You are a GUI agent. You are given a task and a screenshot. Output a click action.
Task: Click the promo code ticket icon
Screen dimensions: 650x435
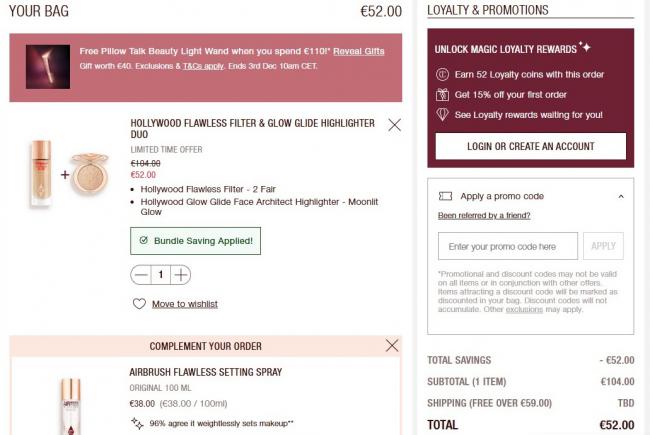click(x=445, y=196)
